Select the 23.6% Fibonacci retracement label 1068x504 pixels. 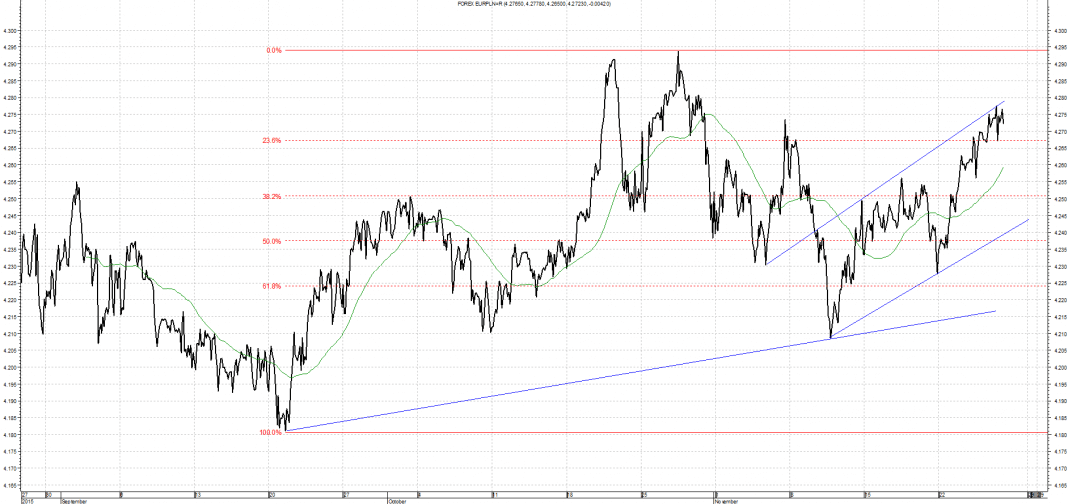tap(272, 140)
